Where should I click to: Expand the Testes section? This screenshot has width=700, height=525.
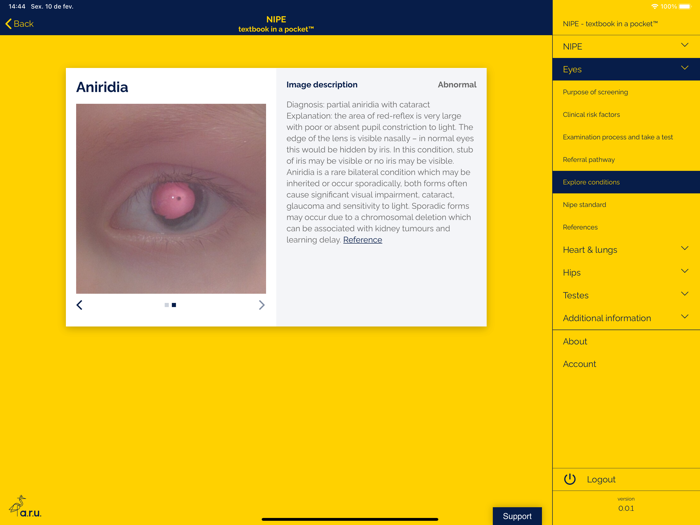(626, 295)
